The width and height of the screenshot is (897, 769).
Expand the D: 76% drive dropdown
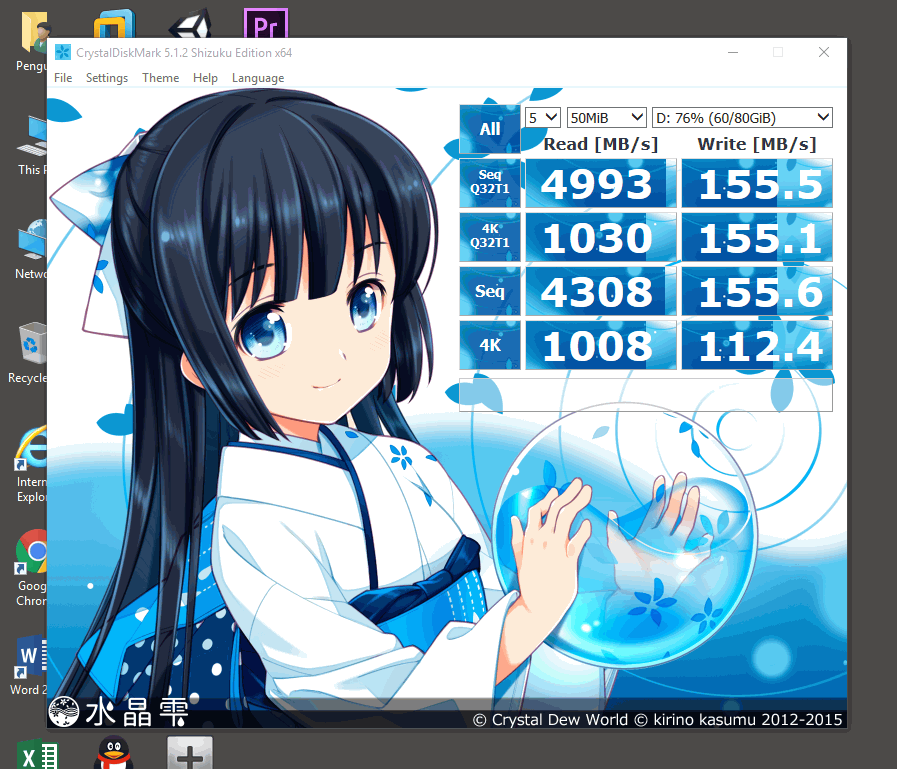[742, 118]
